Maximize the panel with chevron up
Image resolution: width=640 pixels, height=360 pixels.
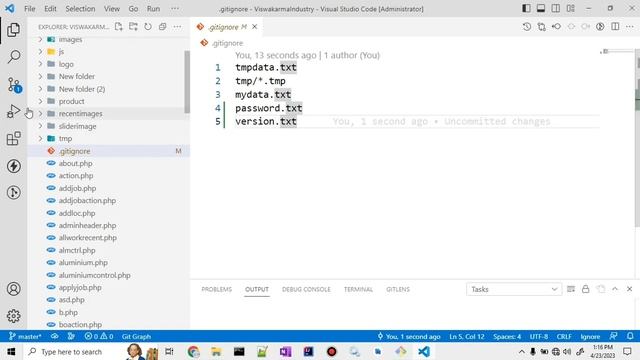(x=615, y=289)
